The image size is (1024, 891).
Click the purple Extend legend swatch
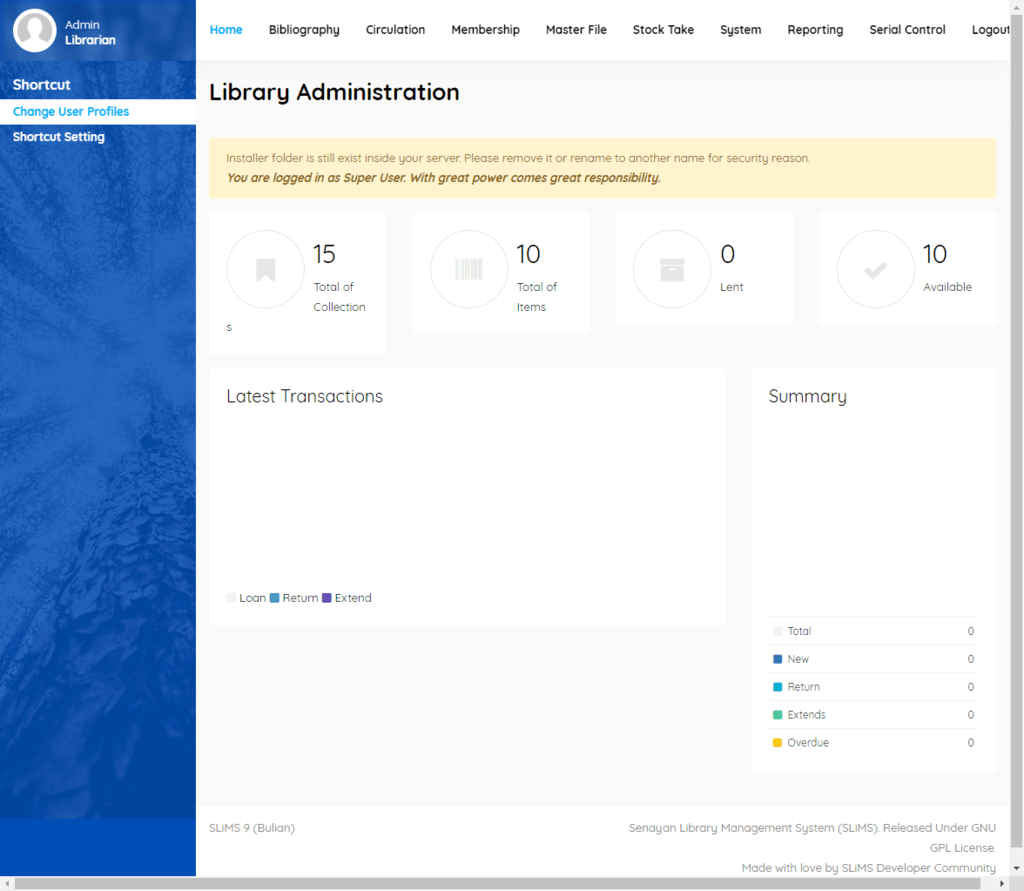click(327, 598)
